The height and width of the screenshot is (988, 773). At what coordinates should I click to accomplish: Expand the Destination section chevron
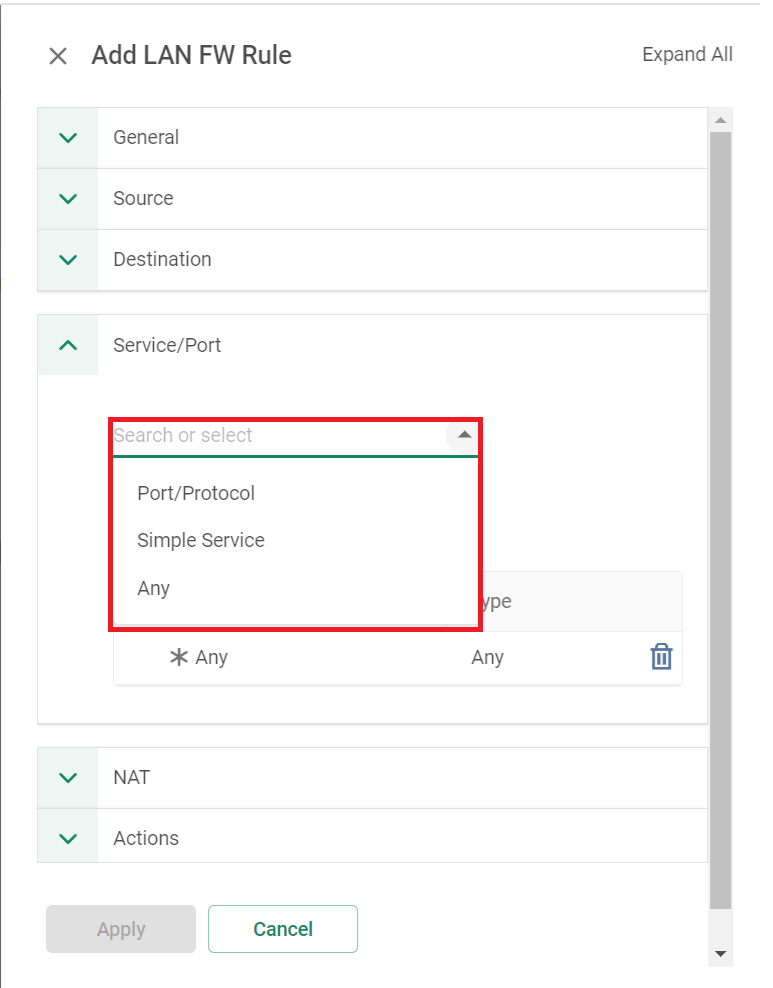pyautogui.click(x=68, y=260)
